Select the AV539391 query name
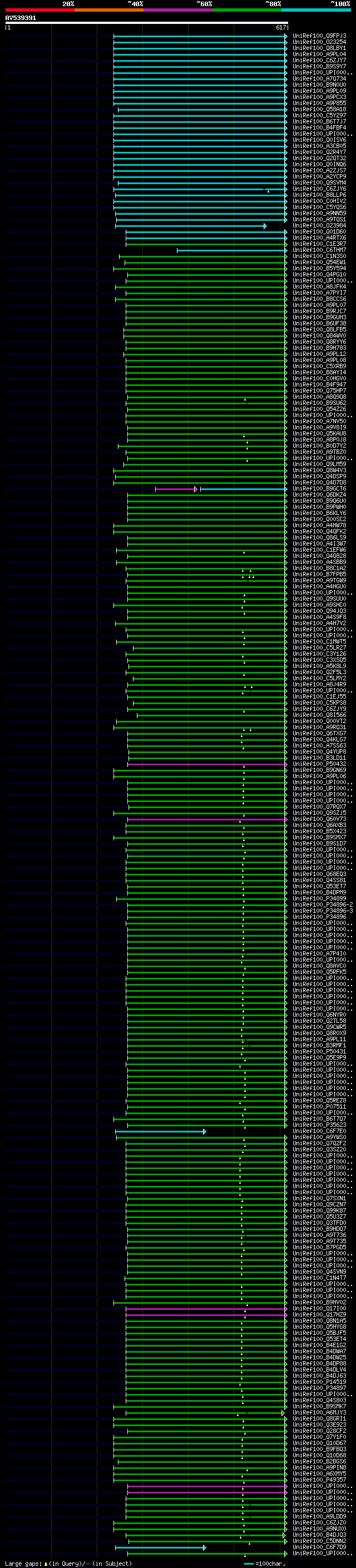Image resolution: width=356 pixels, height=1568 pixels. pyautogui.click(x=21, y=18)
